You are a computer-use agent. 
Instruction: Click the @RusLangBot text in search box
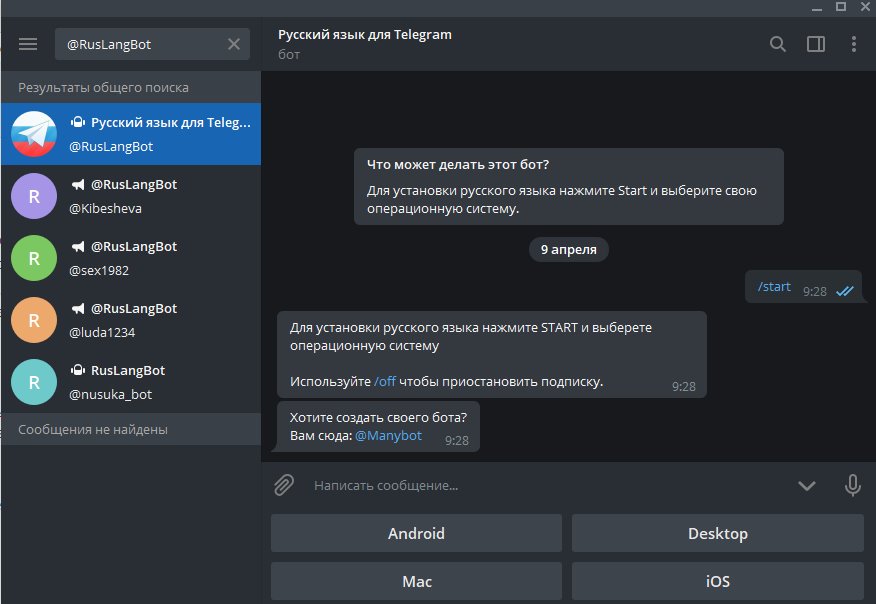108,44
